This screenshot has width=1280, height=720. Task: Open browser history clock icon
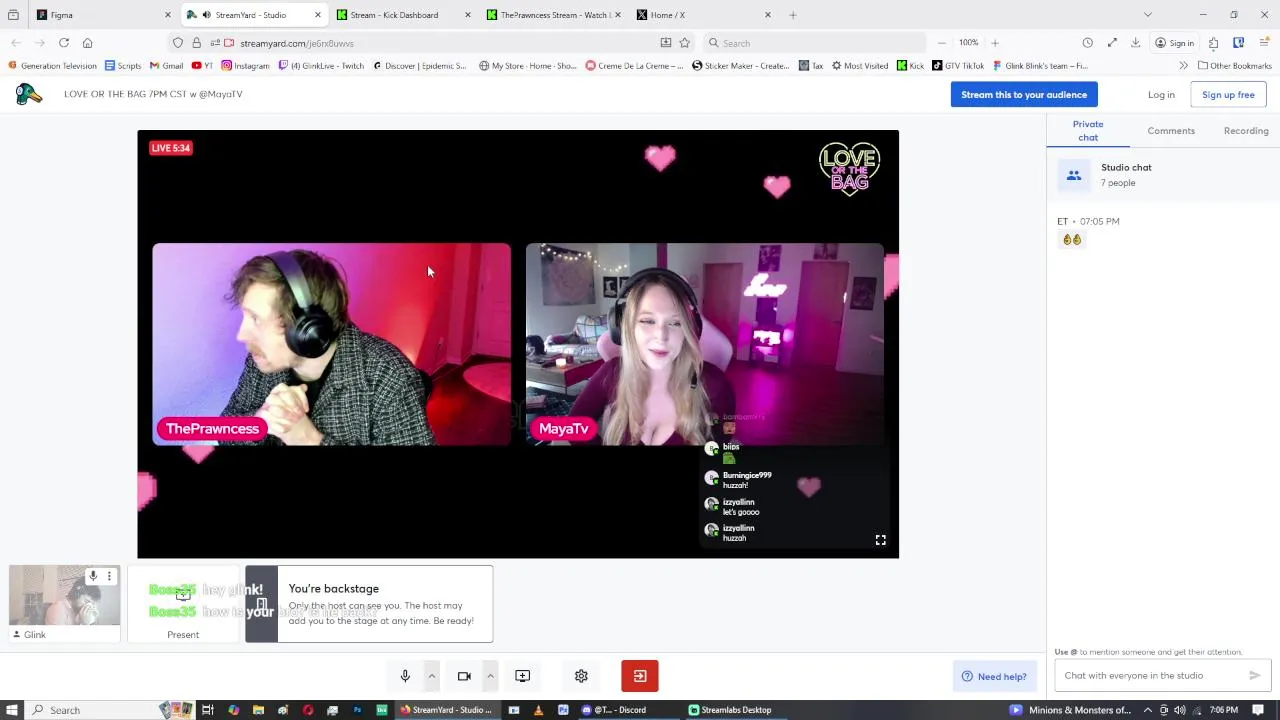1087,43
